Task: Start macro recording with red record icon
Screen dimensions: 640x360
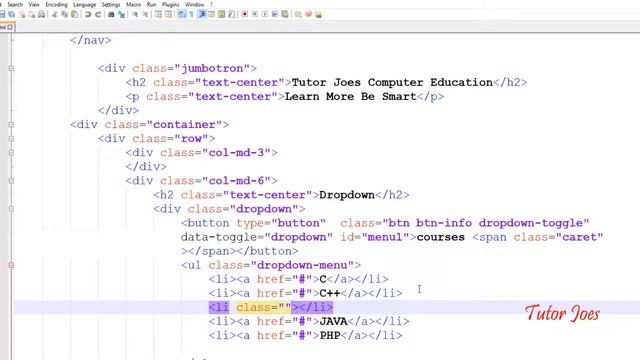Action: point(244,14)
